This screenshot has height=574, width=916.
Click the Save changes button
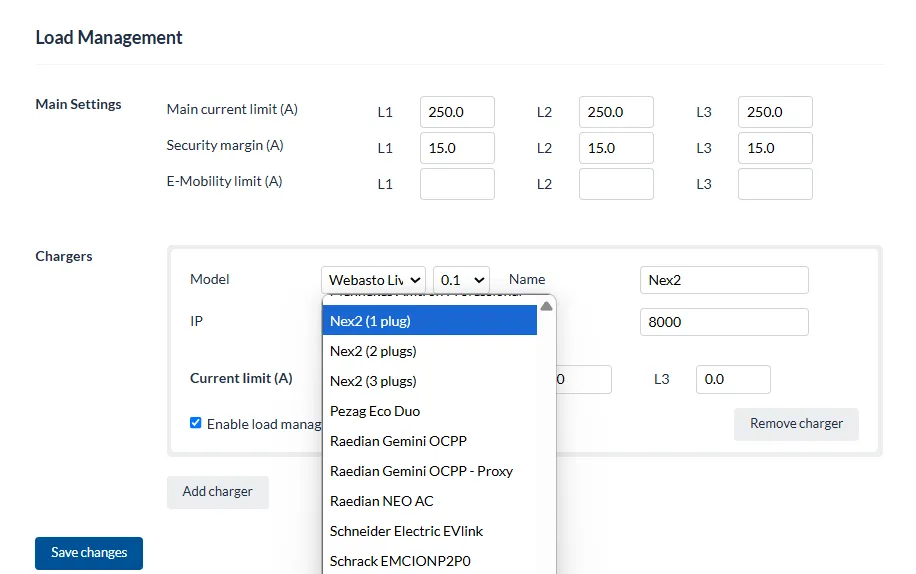click(x=89, y=553)
